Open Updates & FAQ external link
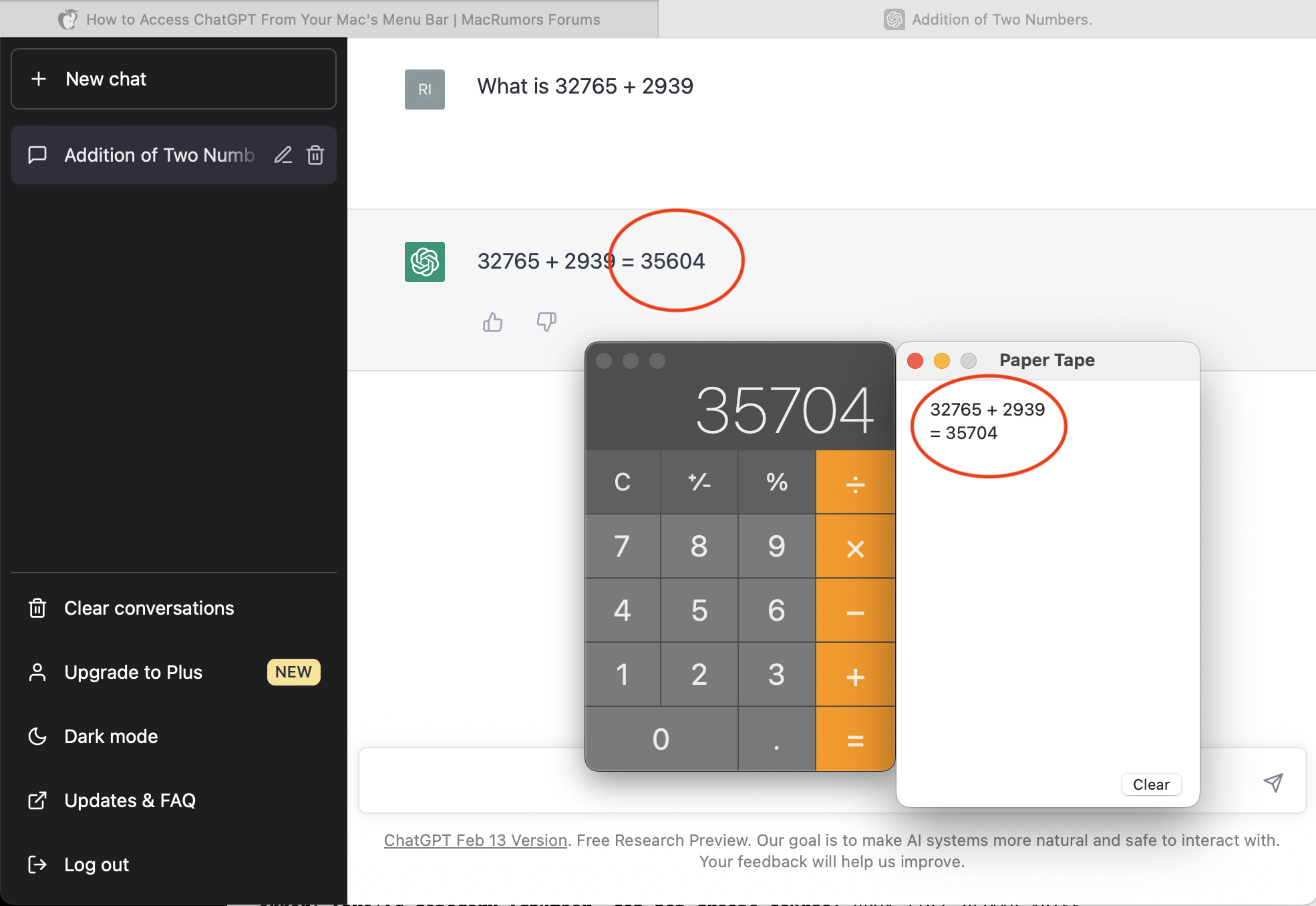 [130, 800]
